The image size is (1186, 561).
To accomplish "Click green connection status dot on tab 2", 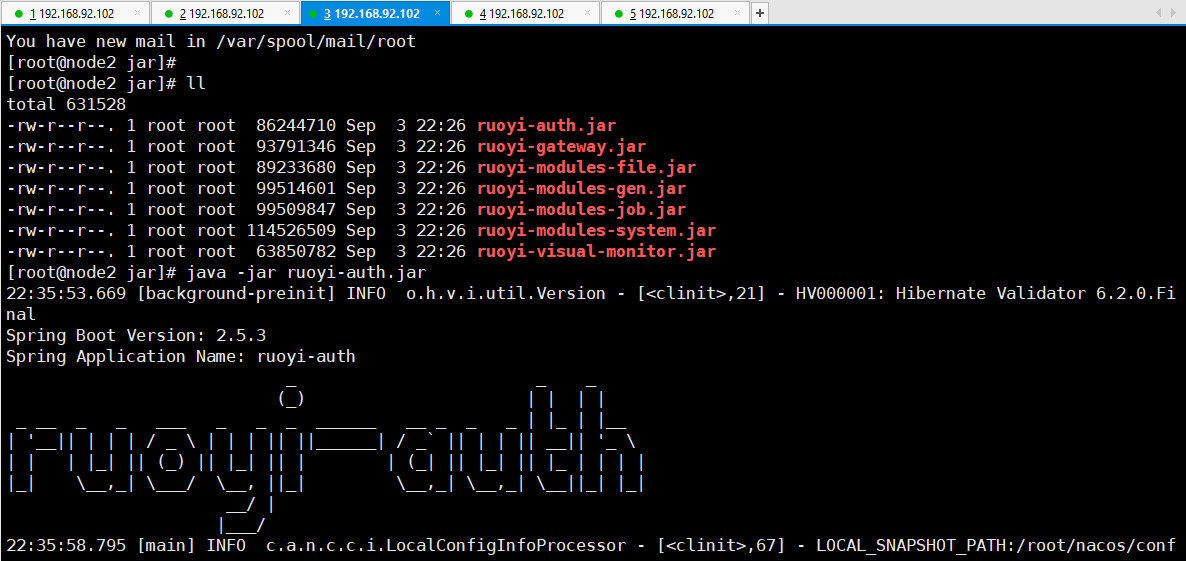I will pos(168,14).
